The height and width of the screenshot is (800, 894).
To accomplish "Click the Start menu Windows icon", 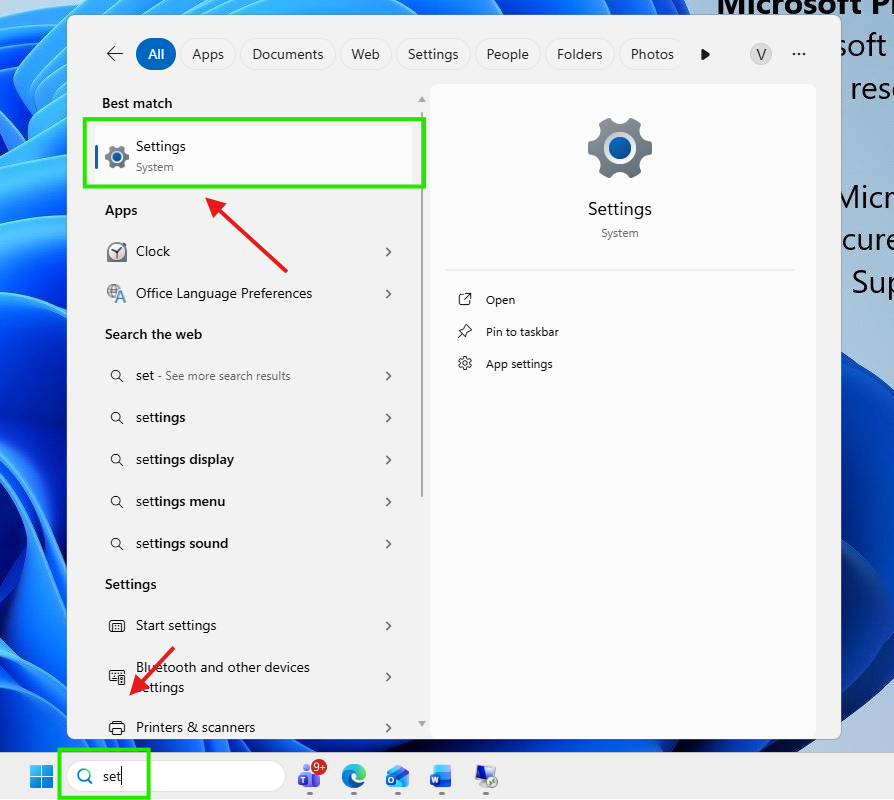I will pyautogui.click(x=40, y=776).
